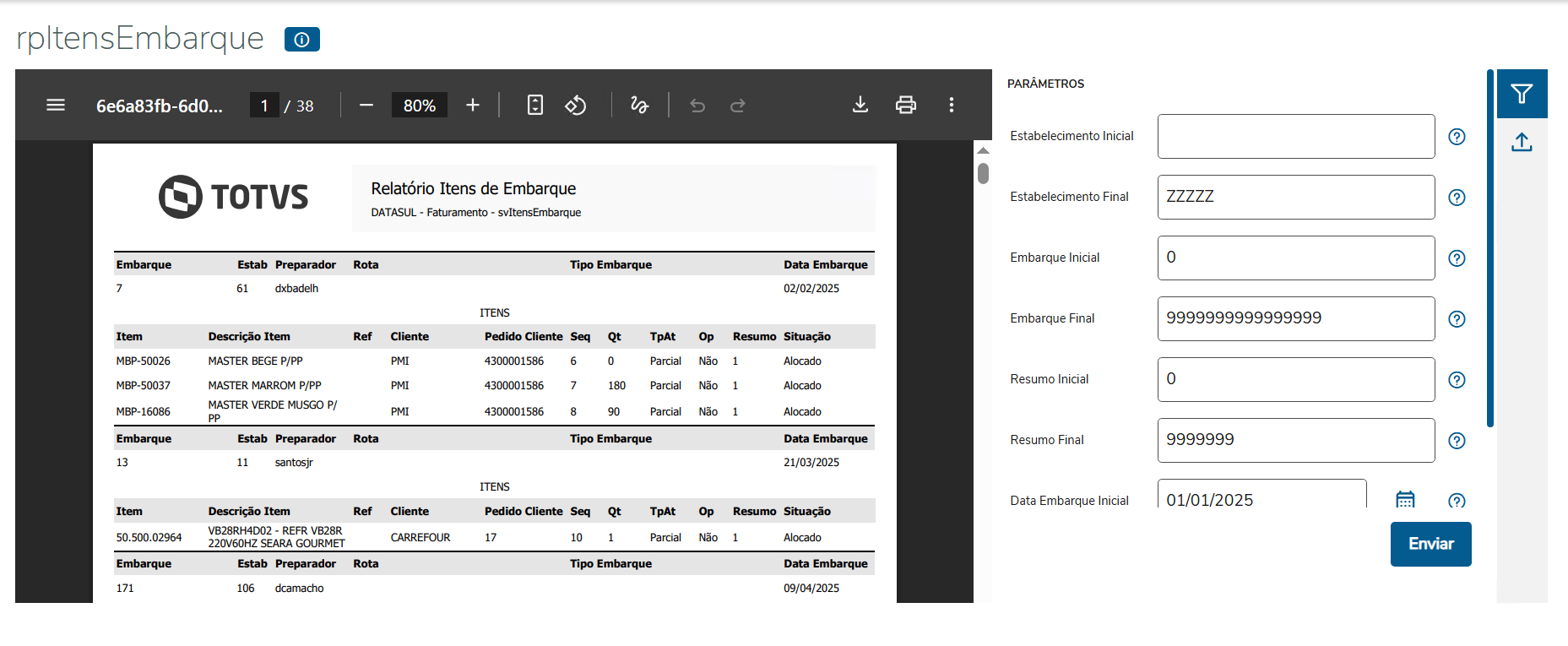Click the PDF page number box
The height and width of the screenshot is (646, 1568).
click(264, 106)
